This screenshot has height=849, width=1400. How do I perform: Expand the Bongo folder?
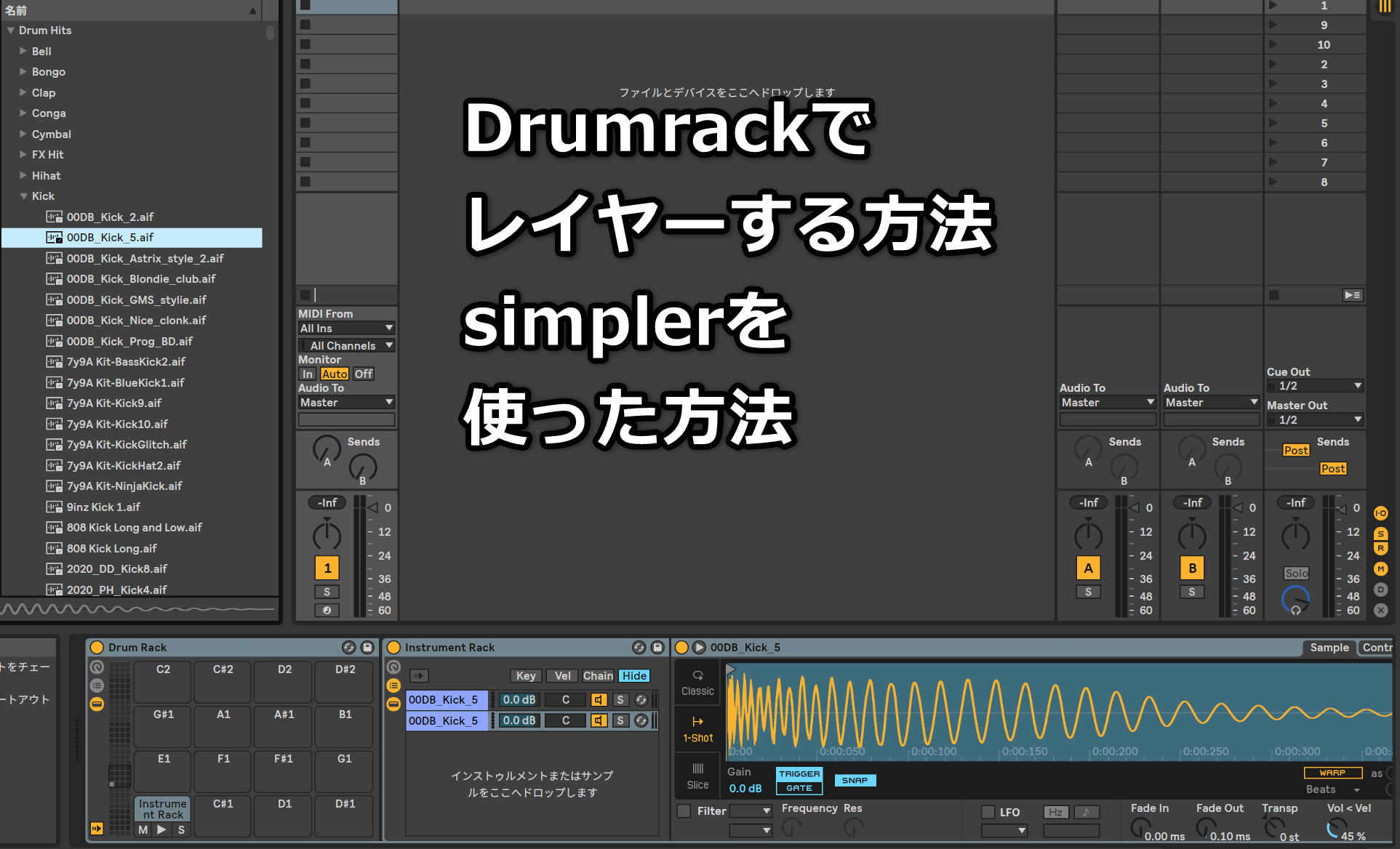pos(23,72)
